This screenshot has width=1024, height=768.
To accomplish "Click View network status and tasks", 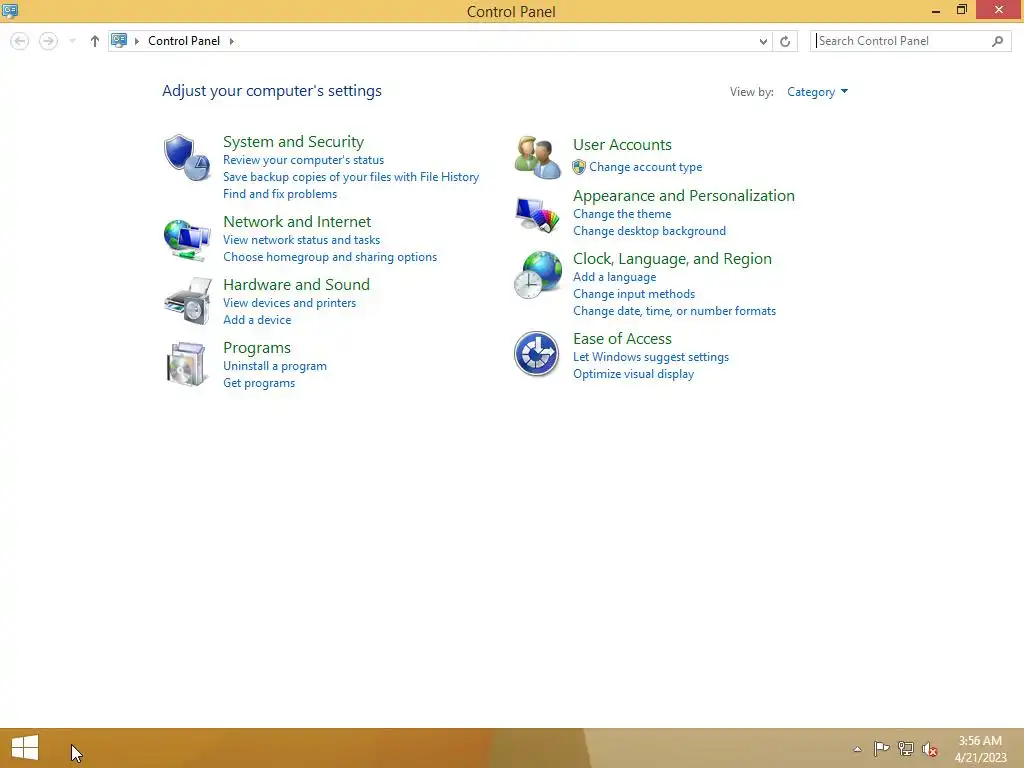I will click(302, 240).
